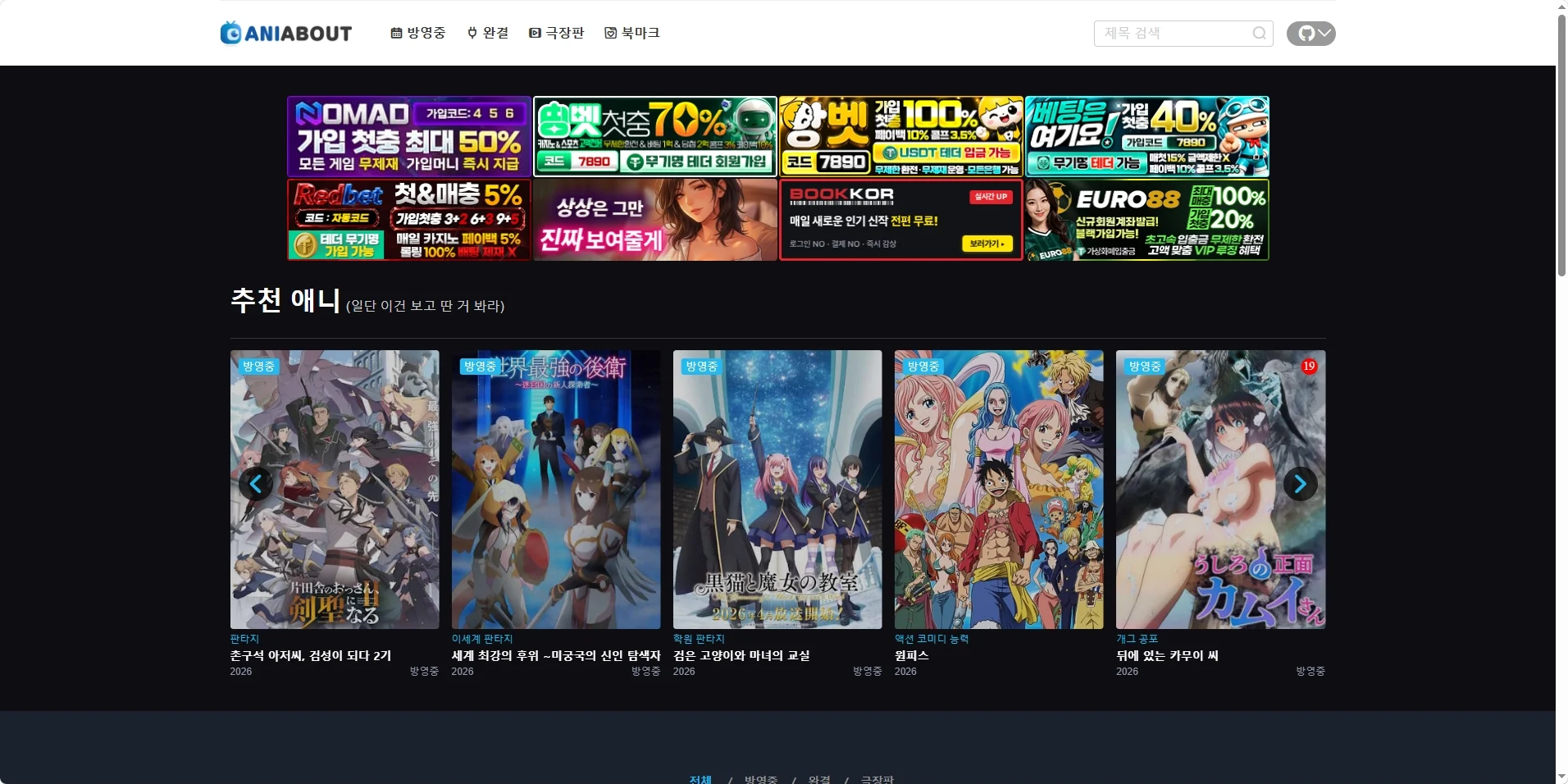Screen dimensions: 1568x784
Task: Open the 베팅은 여기요 40% banner
Action: 1147,136
